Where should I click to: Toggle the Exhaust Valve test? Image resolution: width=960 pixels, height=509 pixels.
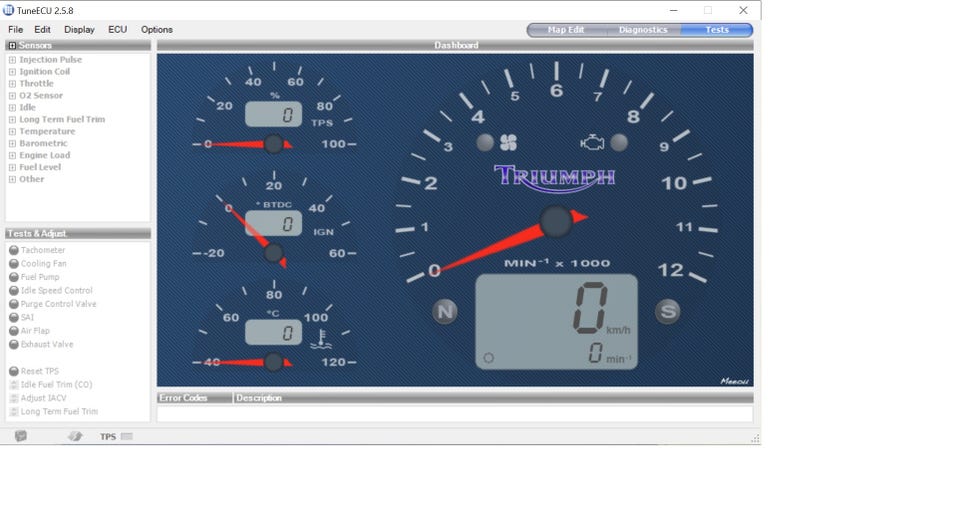14,344
